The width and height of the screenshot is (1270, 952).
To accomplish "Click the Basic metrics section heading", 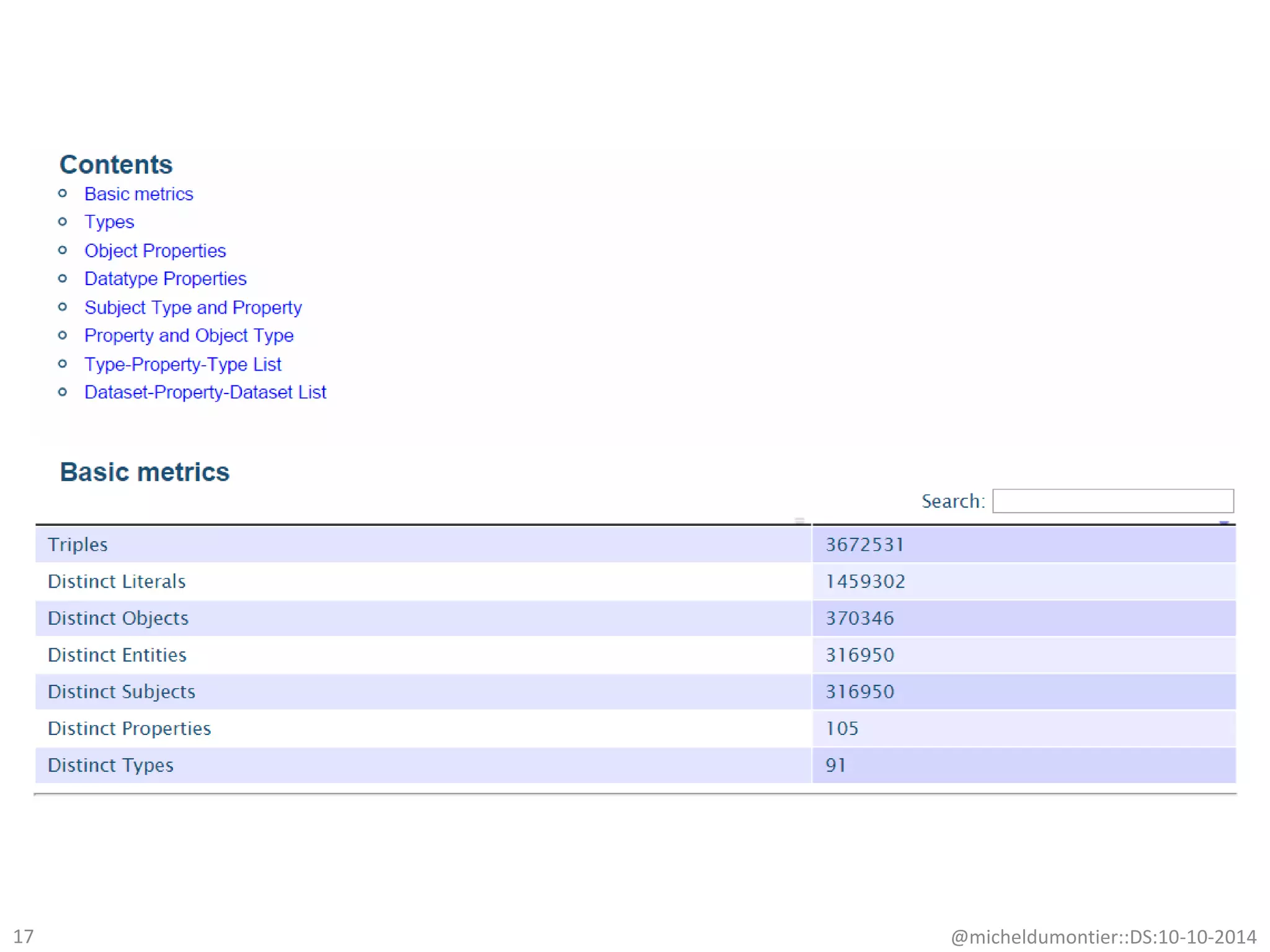I will point(144,472).
